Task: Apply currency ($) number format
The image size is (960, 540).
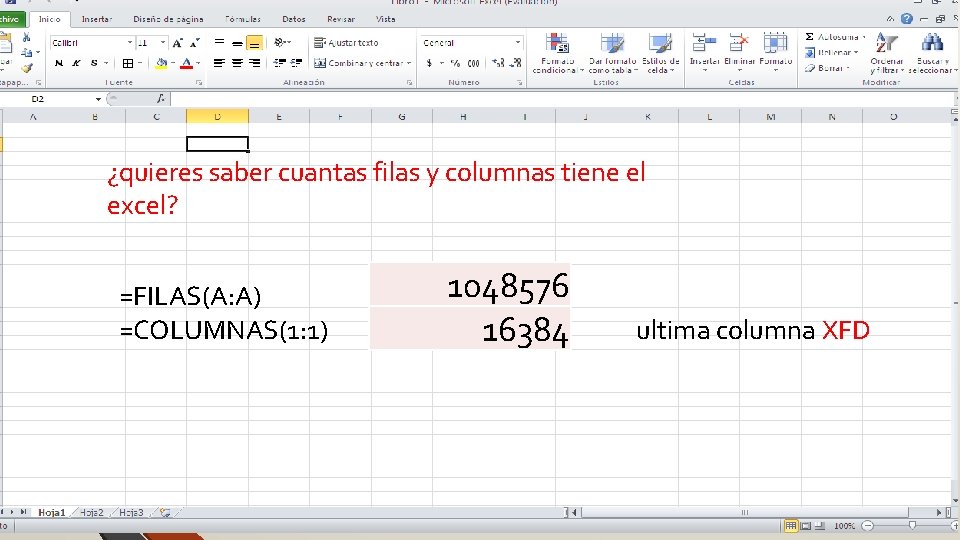Action: click(x=429, y=63)
